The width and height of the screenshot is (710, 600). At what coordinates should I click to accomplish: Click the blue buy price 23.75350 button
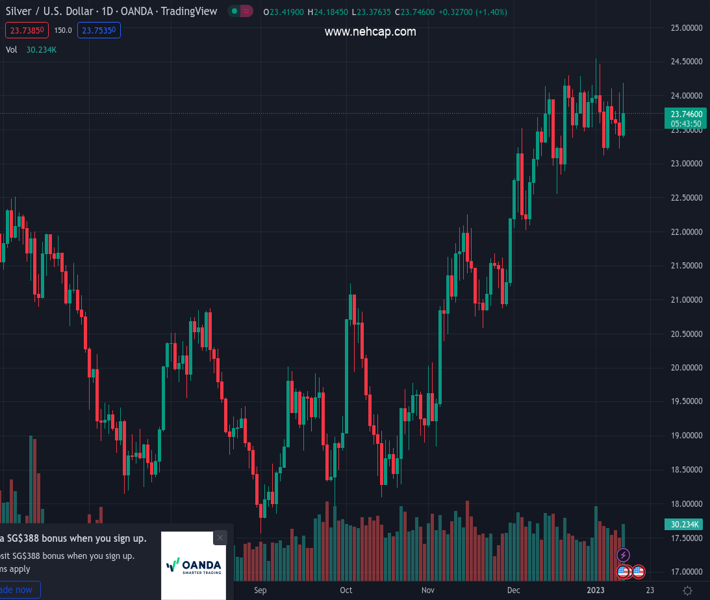coord(99,30)
